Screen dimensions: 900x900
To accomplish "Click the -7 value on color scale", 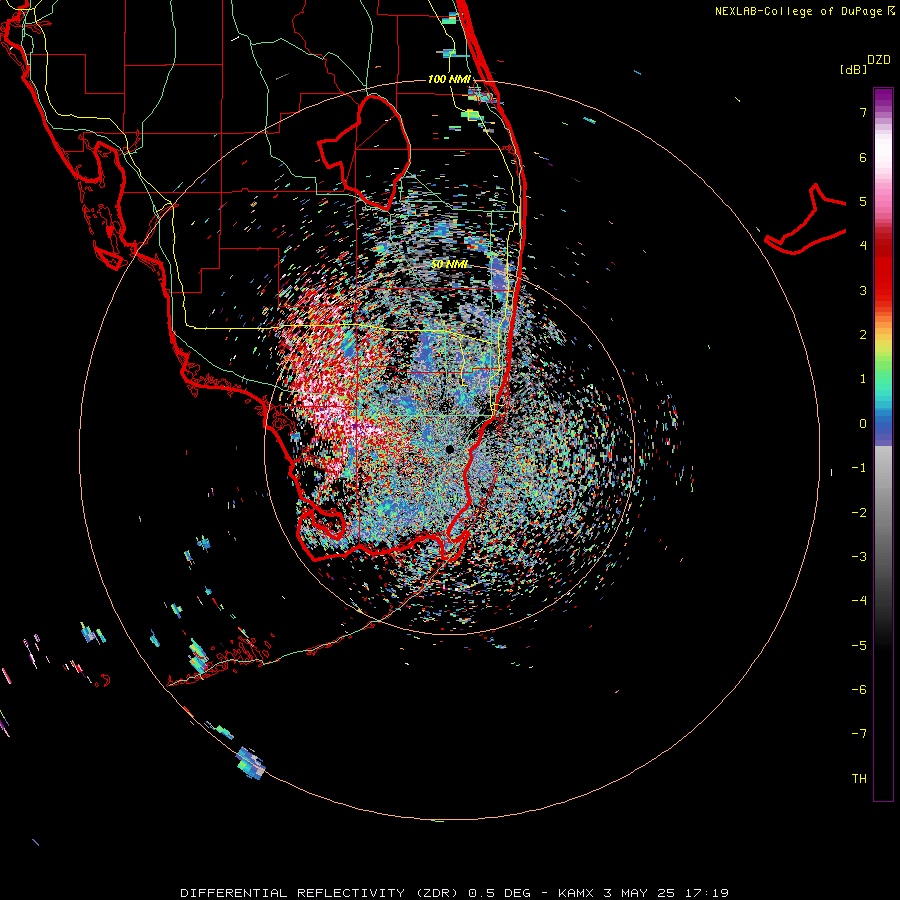I will point(859,734).
